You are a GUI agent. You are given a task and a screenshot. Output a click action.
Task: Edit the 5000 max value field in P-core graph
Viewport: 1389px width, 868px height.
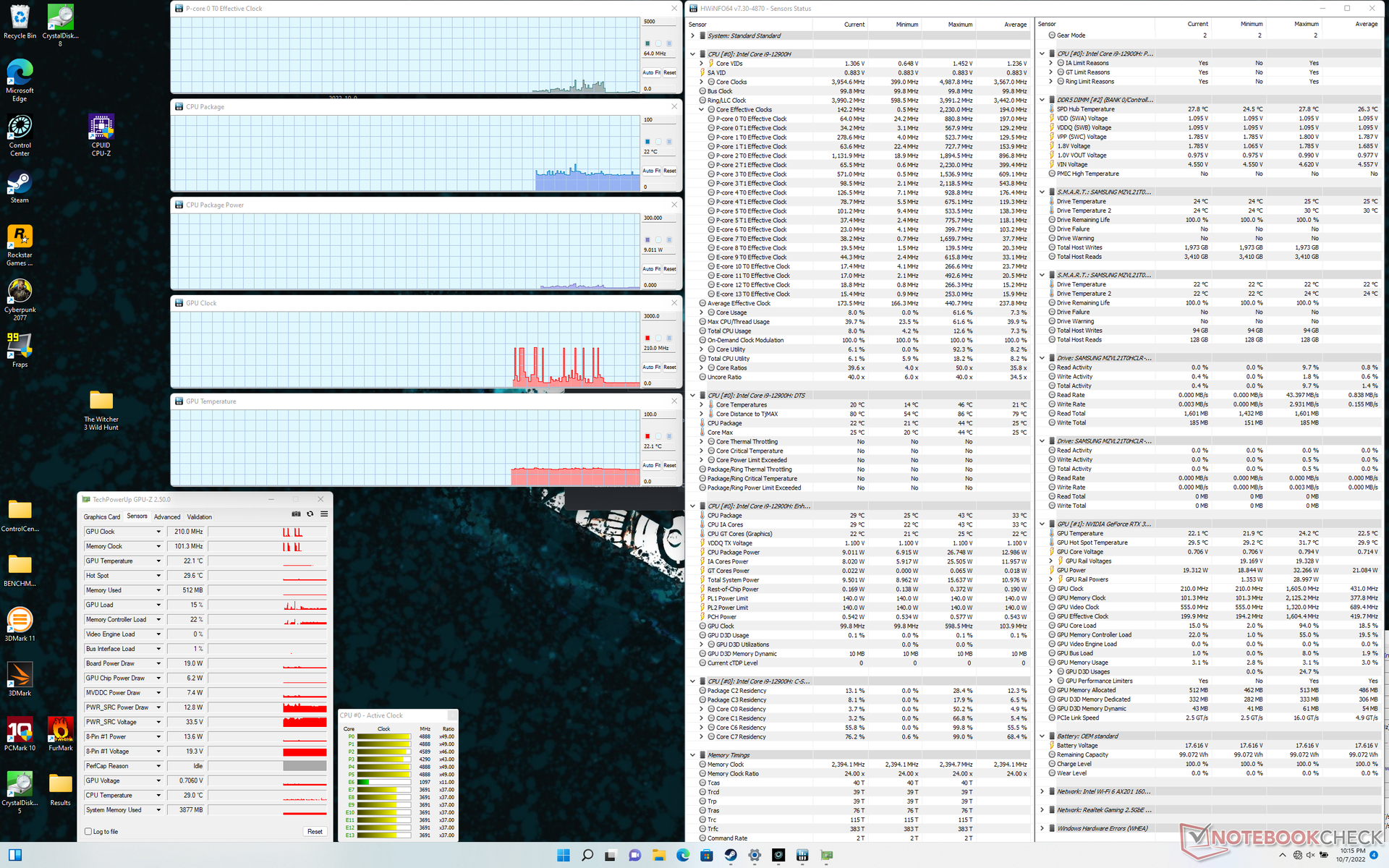tap(660, 22)
